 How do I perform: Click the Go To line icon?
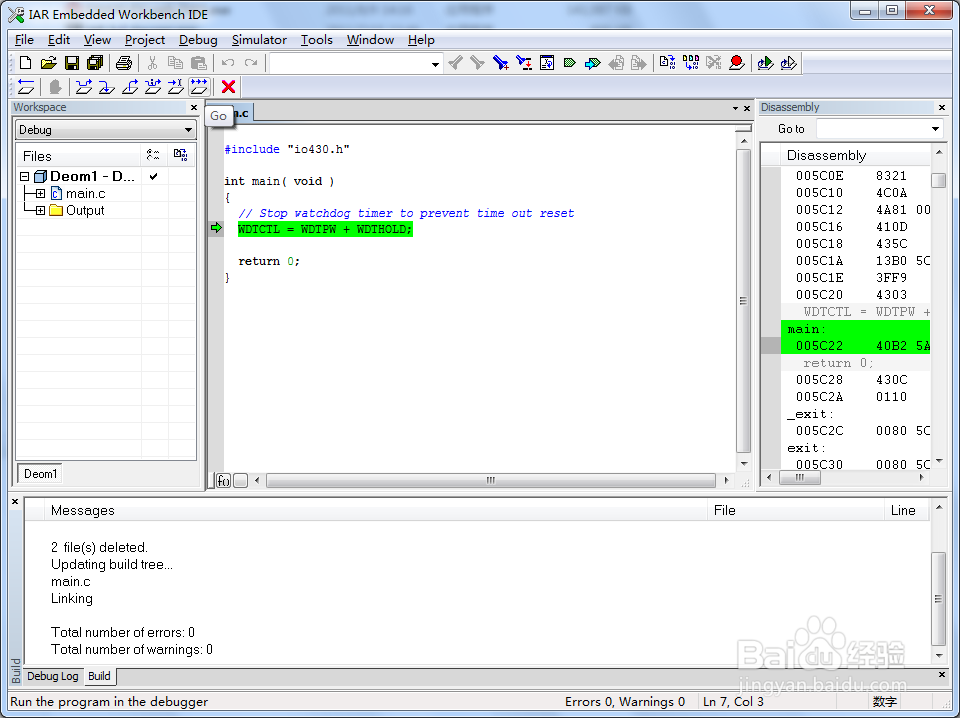click(x=547, y=62)
